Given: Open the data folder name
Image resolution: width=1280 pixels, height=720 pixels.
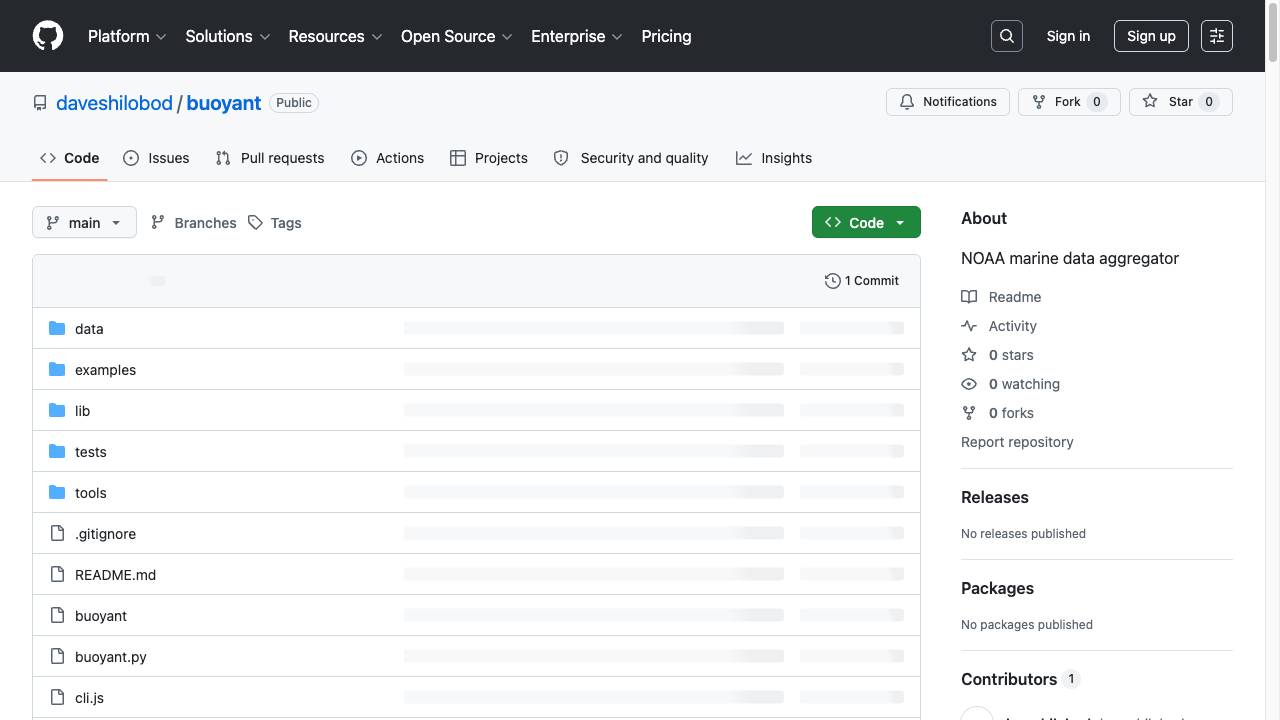Looking at the screenshot, I should [89, 329].
